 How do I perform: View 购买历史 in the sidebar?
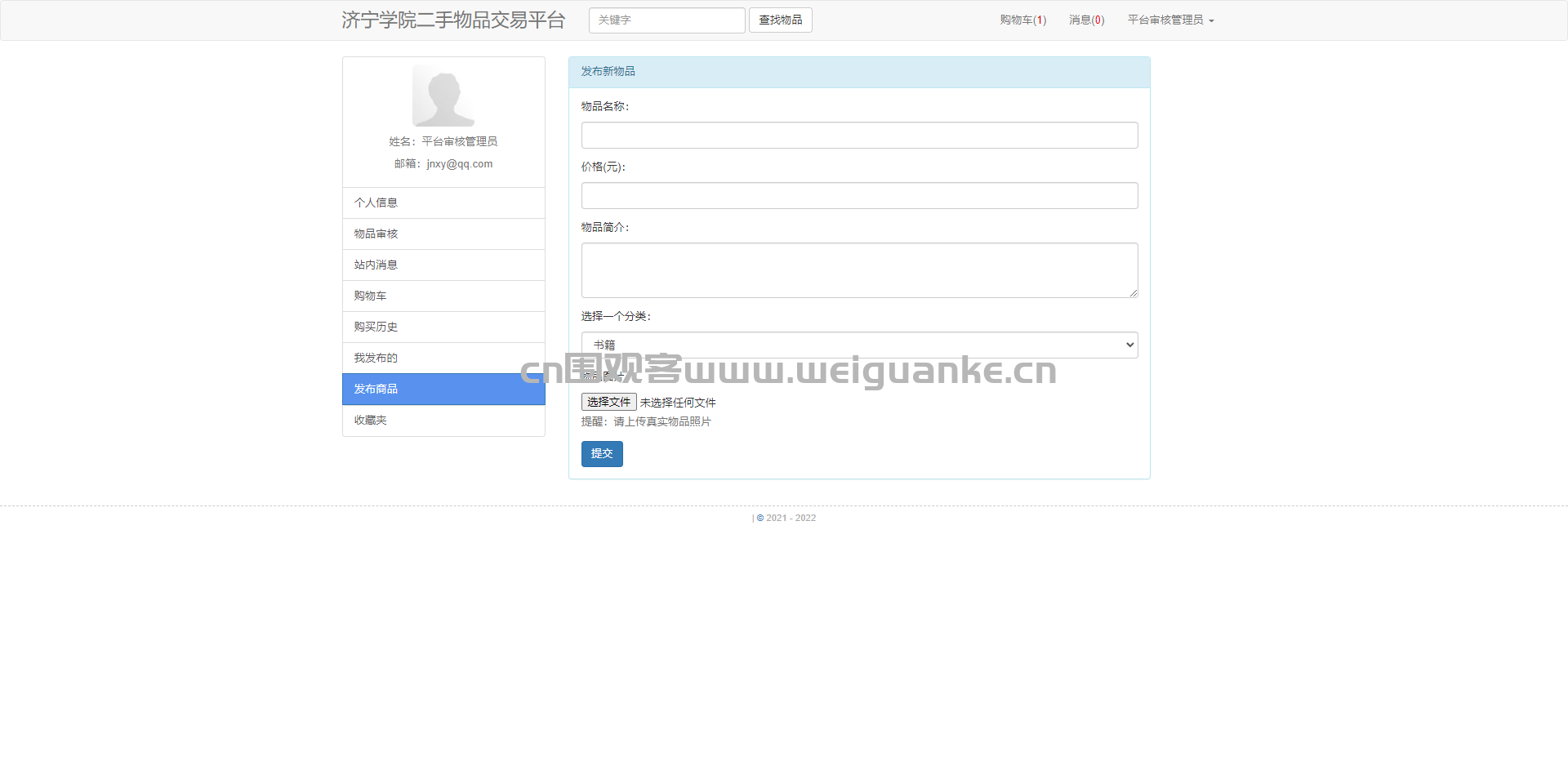point(443,327)
